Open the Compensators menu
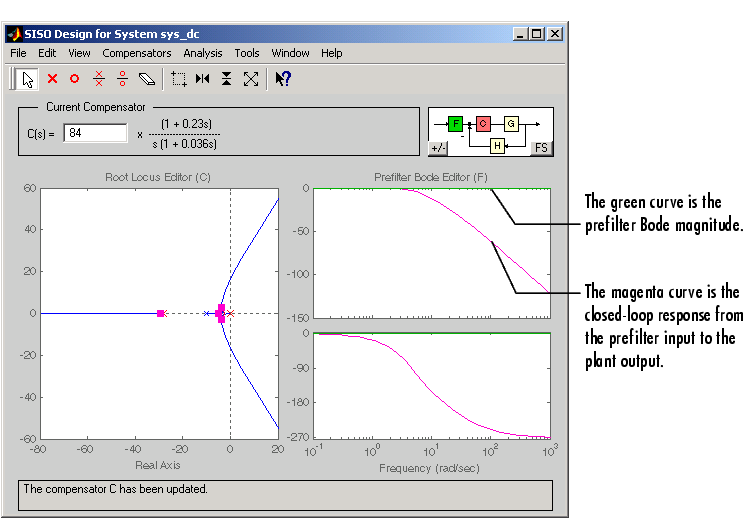Image resolution: width=750 pixels, height=520 pixels. [137, 53]
